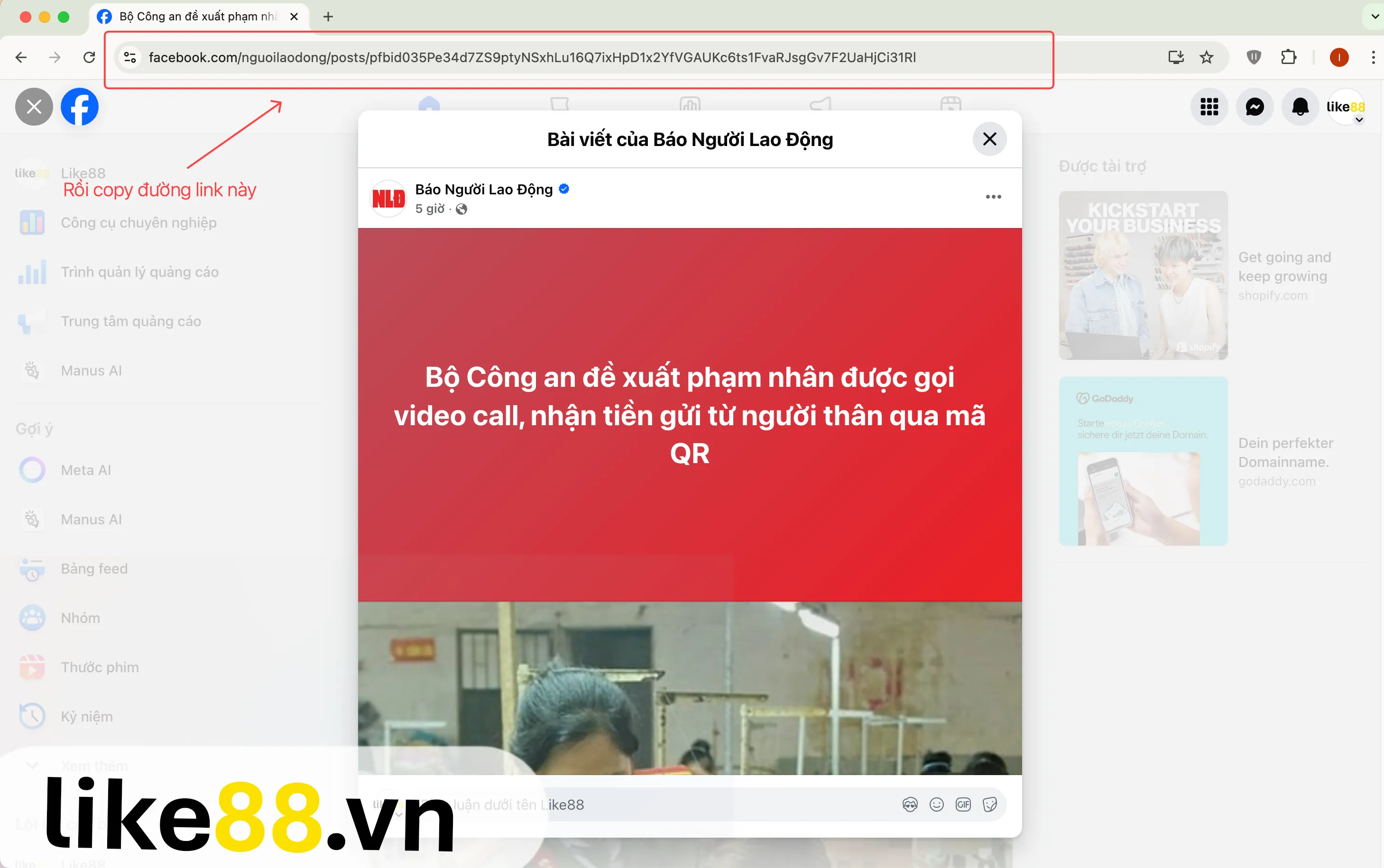Open site information icon in address bar

[130, 57]
